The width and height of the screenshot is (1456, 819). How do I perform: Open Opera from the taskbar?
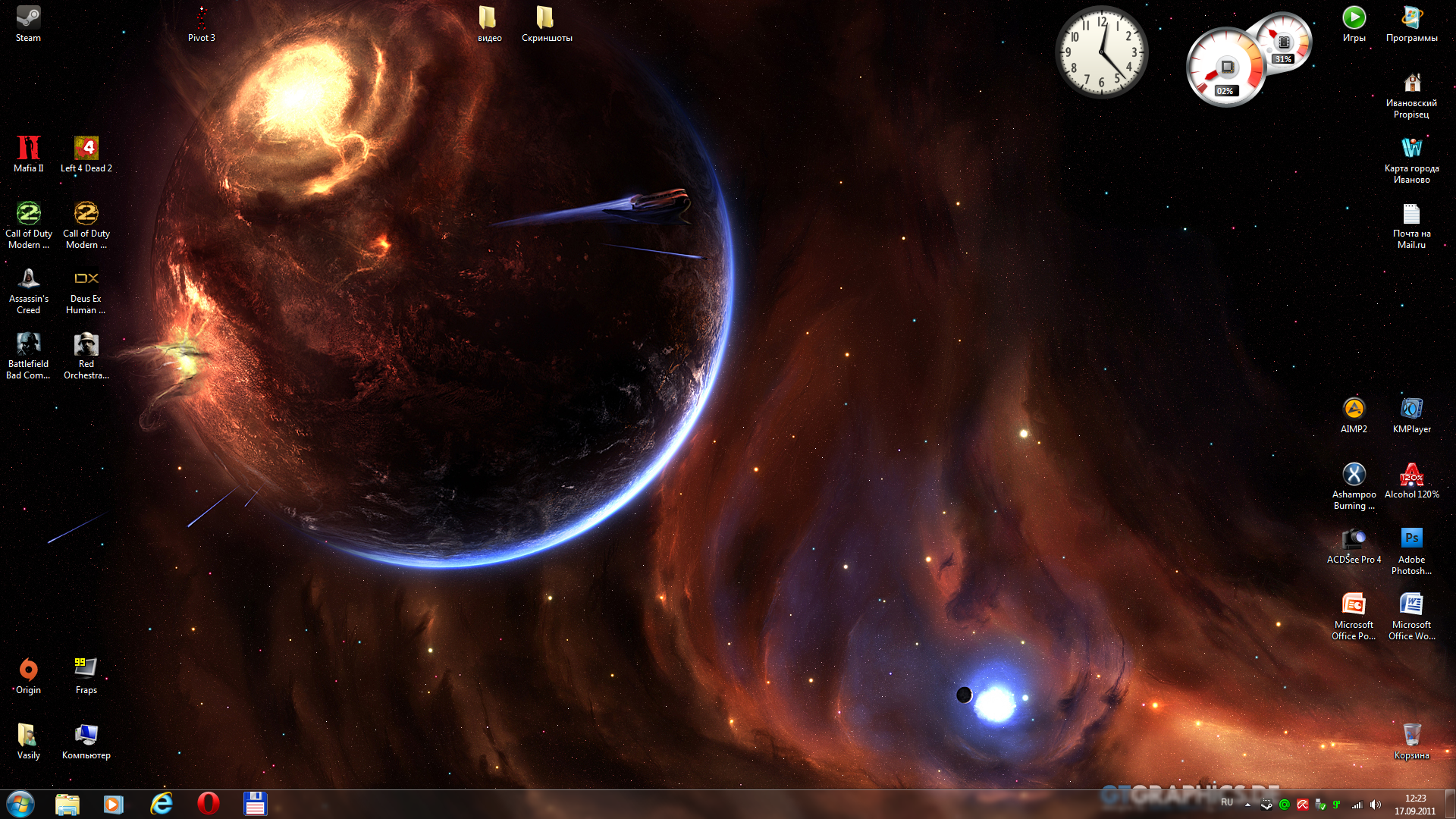click(x=208, y=804)
